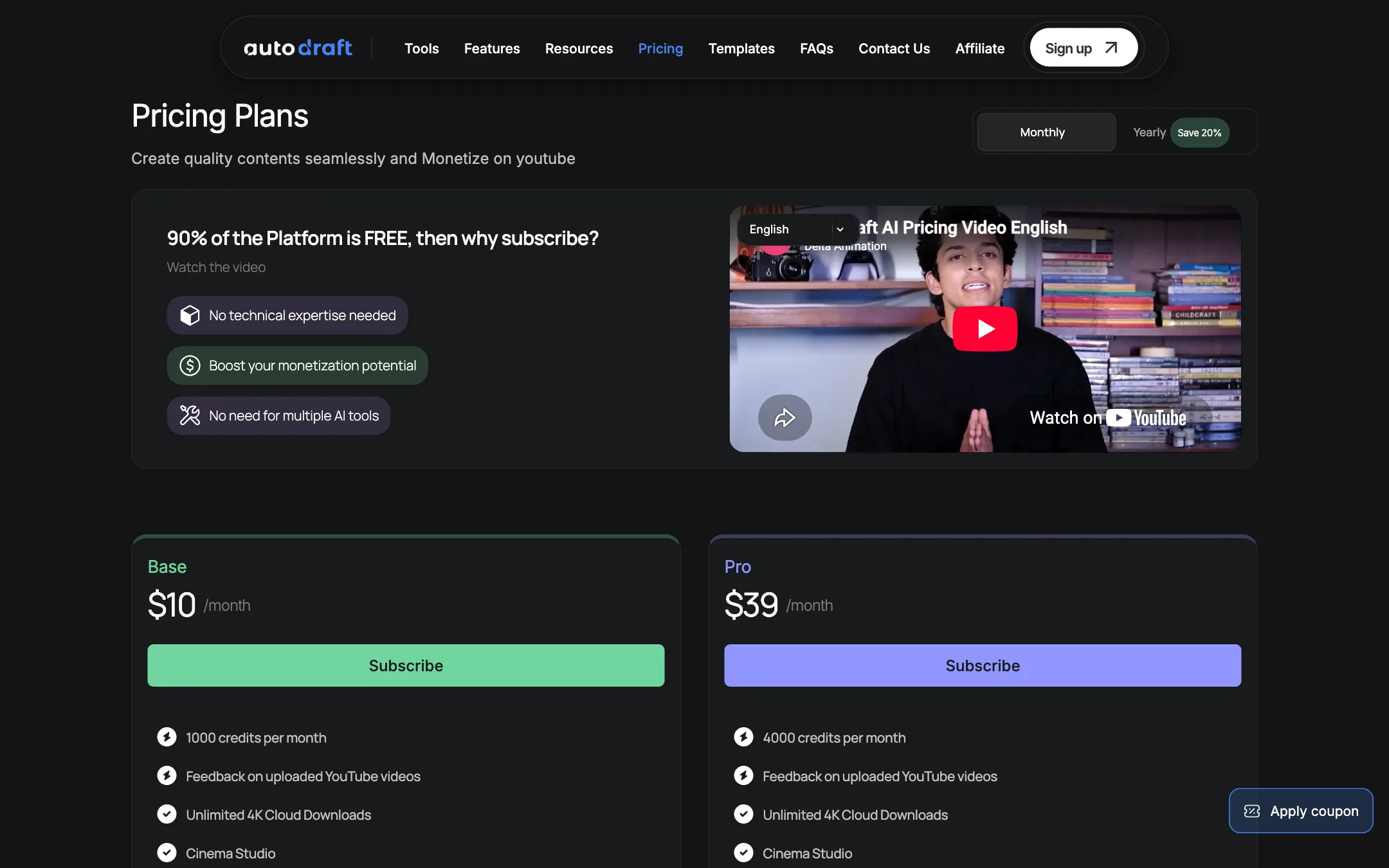Click the Pricing Video English title on the video

coord(963,228)
